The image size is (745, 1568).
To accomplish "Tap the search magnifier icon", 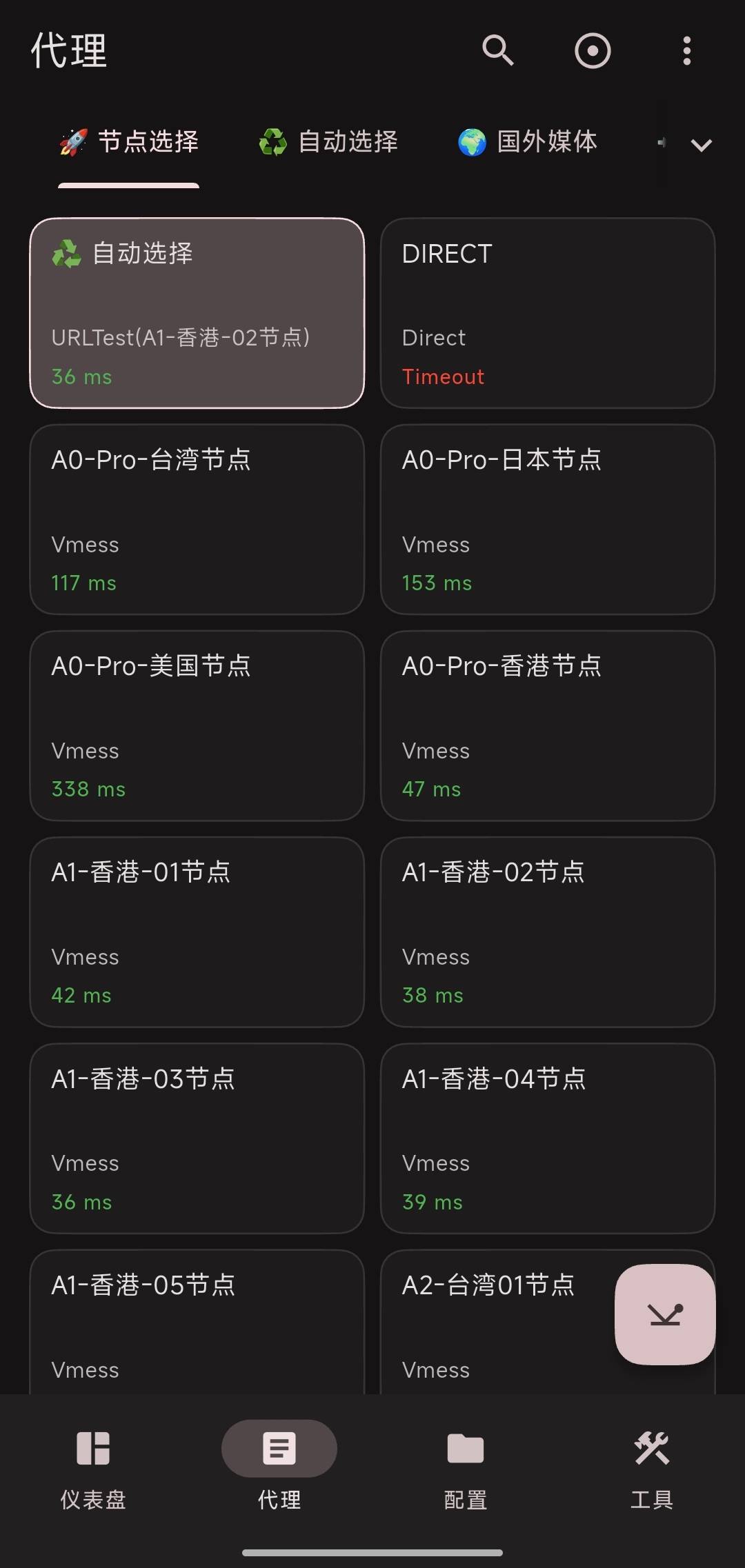I will pyautogui.click(x=497, y=50).
